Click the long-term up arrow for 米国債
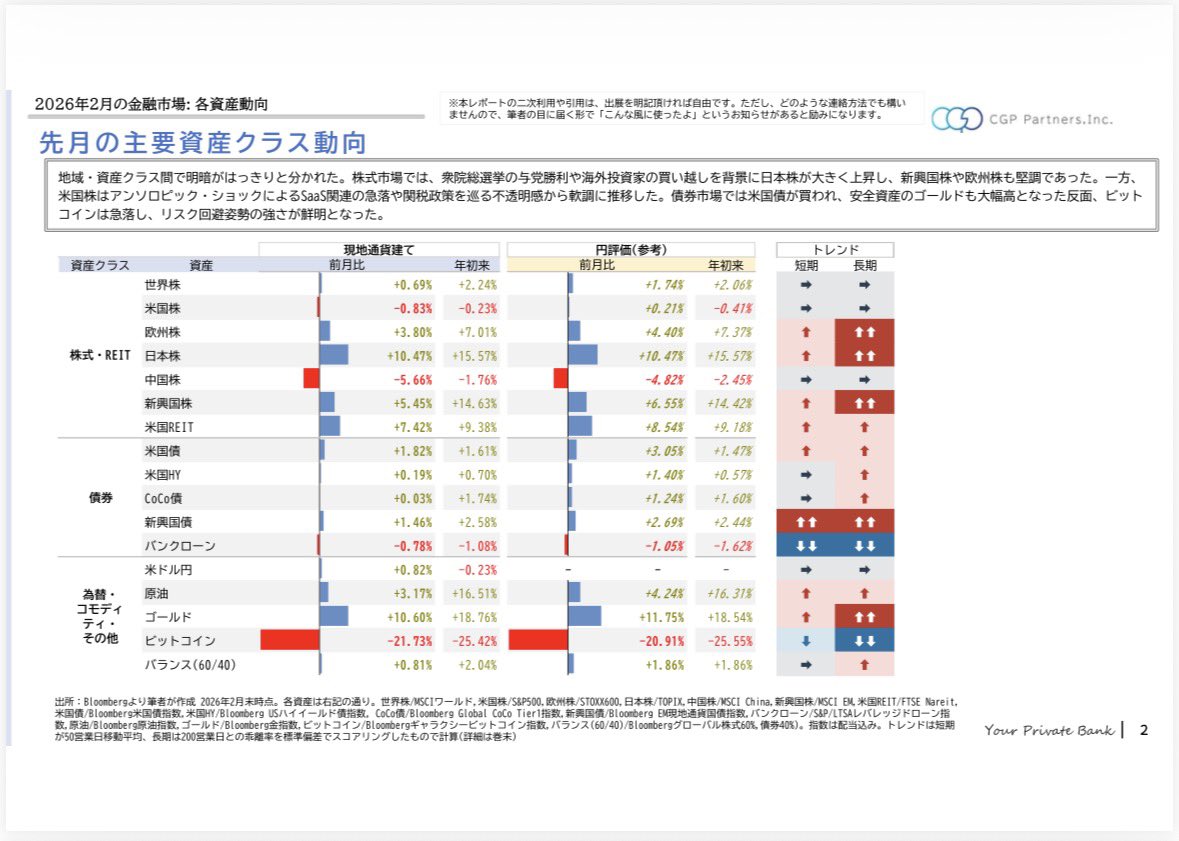Image resolution: width=1179 pixels, height=841 pixels. (x=864, y=451)
